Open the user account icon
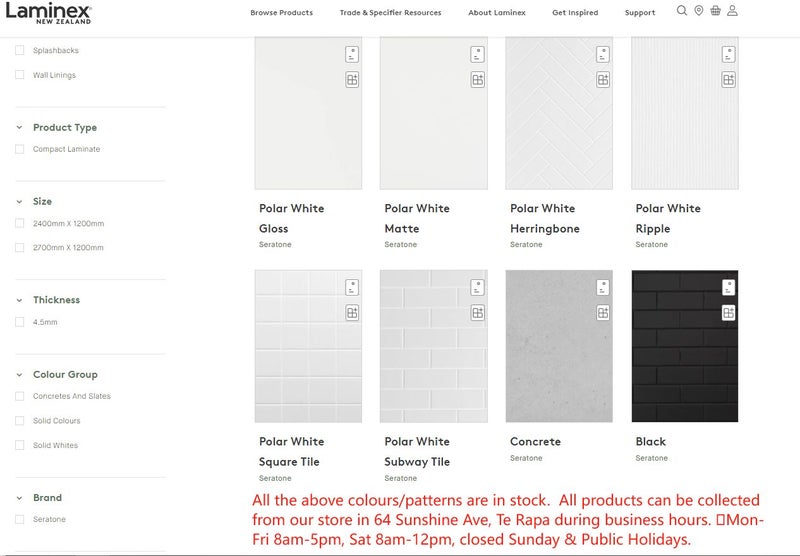800x556 pixels. (732, 11)
